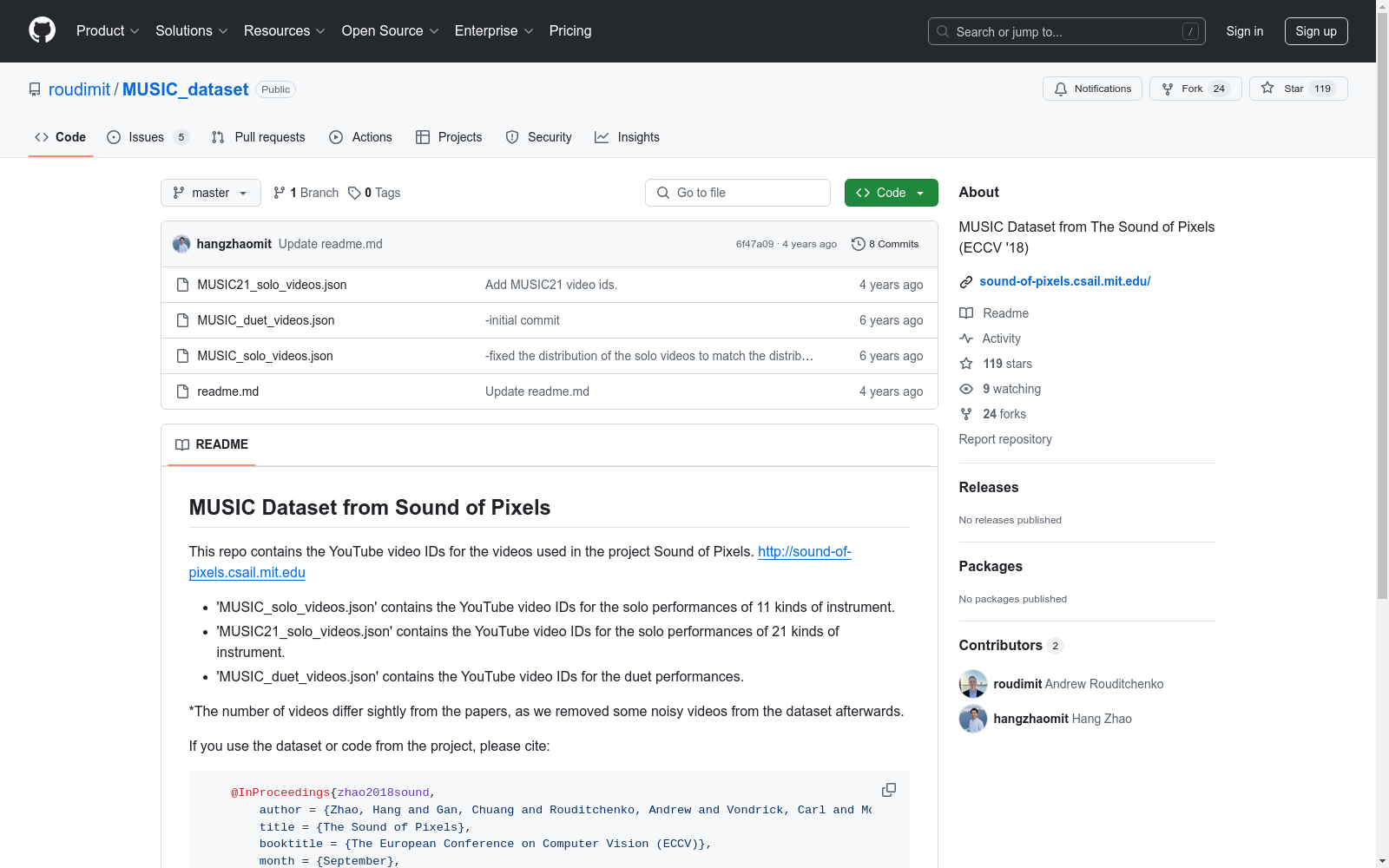The height and width of the screenshot is (868, 1389).
Task: Click the magnifier icon in Go to file
Action: point(663,193)
